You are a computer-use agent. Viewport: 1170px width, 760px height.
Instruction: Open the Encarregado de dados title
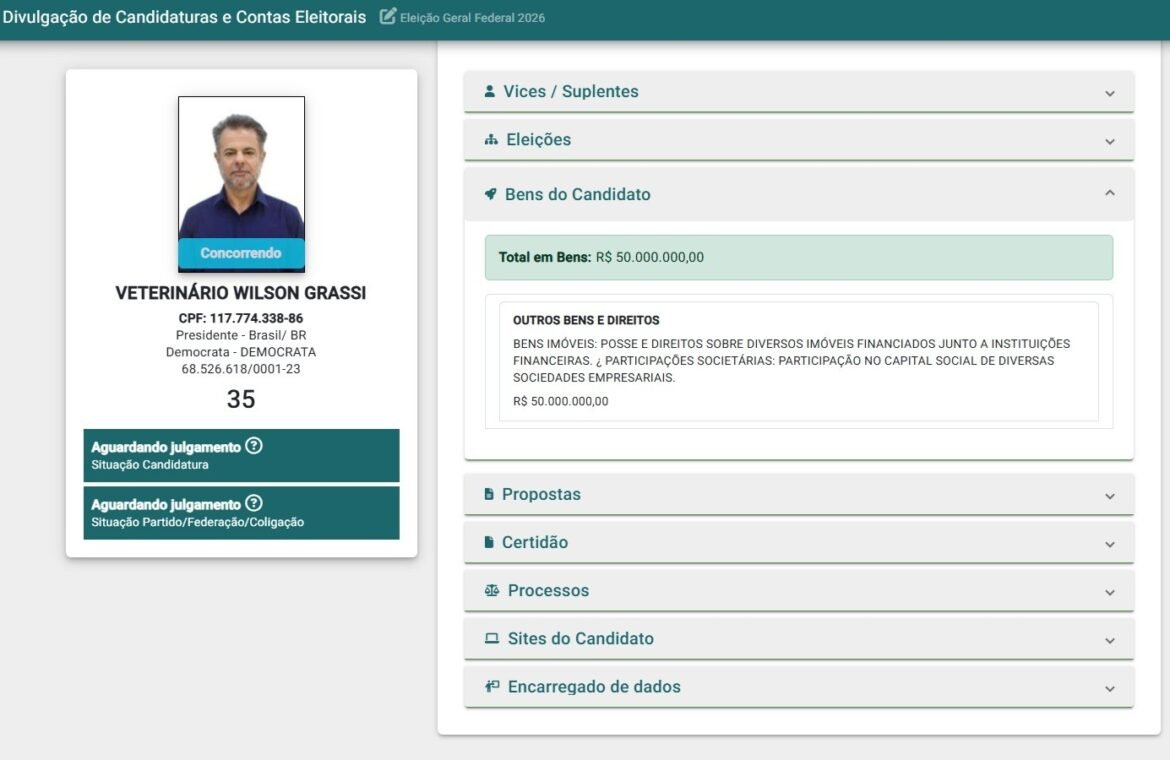tap(594, 686)
